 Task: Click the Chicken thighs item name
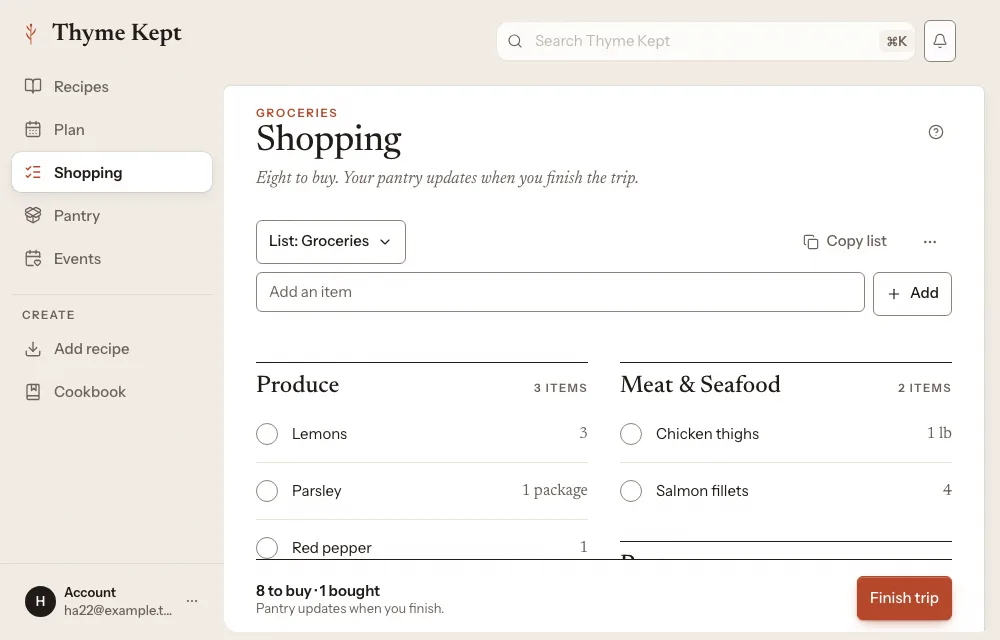tap(707, 433)
